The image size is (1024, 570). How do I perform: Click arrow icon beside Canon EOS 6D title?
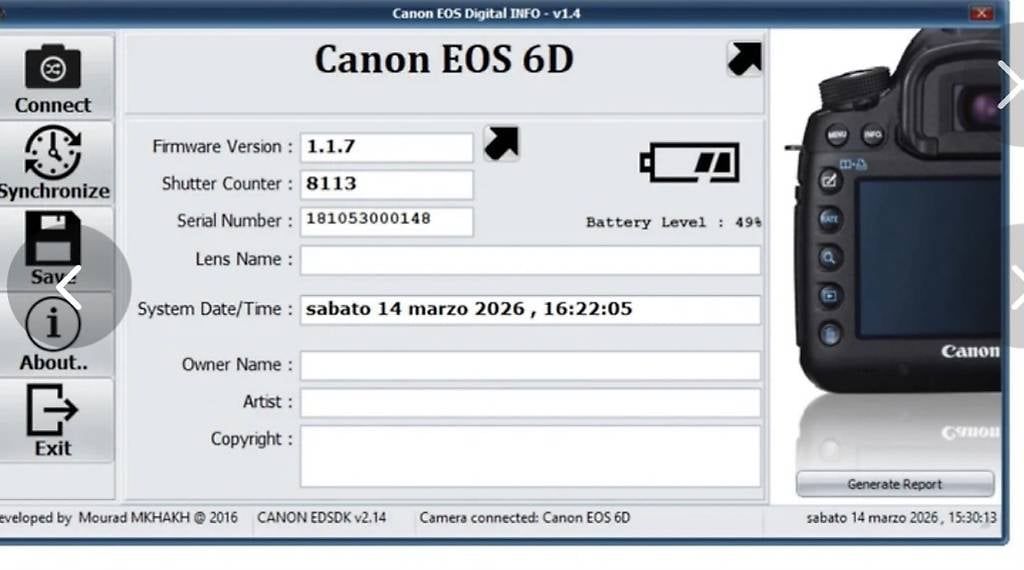pyautogui.click(x=744, y=59)
